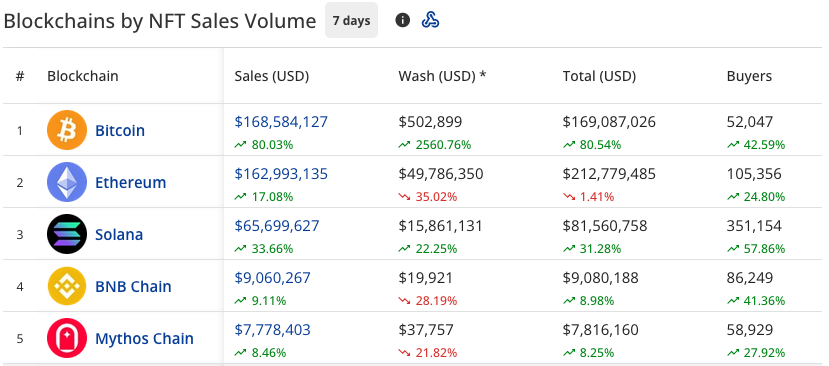Click the Ethereum logo icon
The image size is (829, 366).
(67, 182)
